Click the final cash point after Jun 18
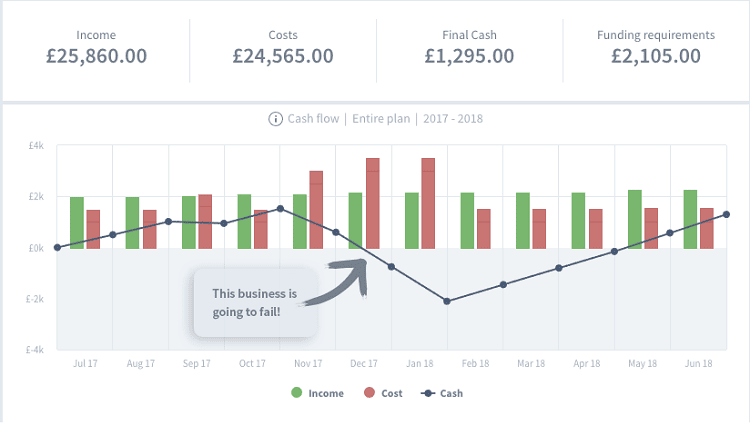This screenshot has height=445, width=750. coord(727,214)
